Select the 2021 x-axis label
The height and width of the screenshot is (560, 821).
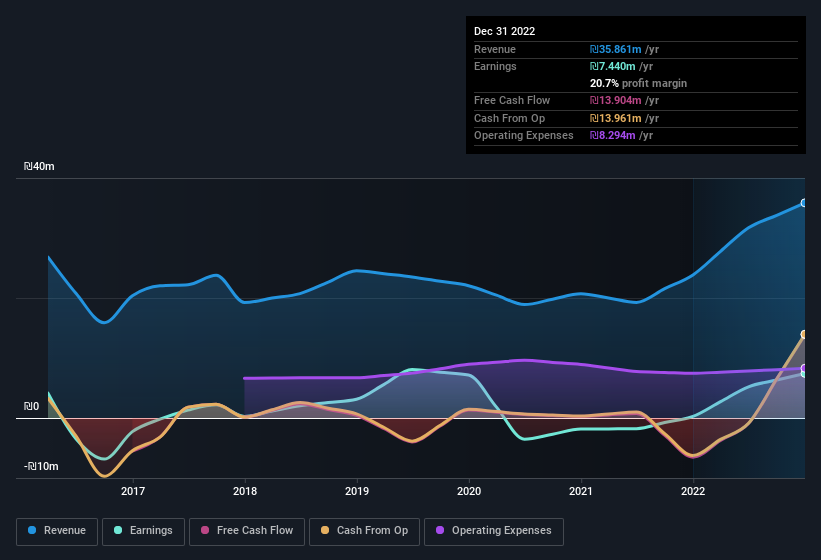pyautogui.click(x=581, y=491)
